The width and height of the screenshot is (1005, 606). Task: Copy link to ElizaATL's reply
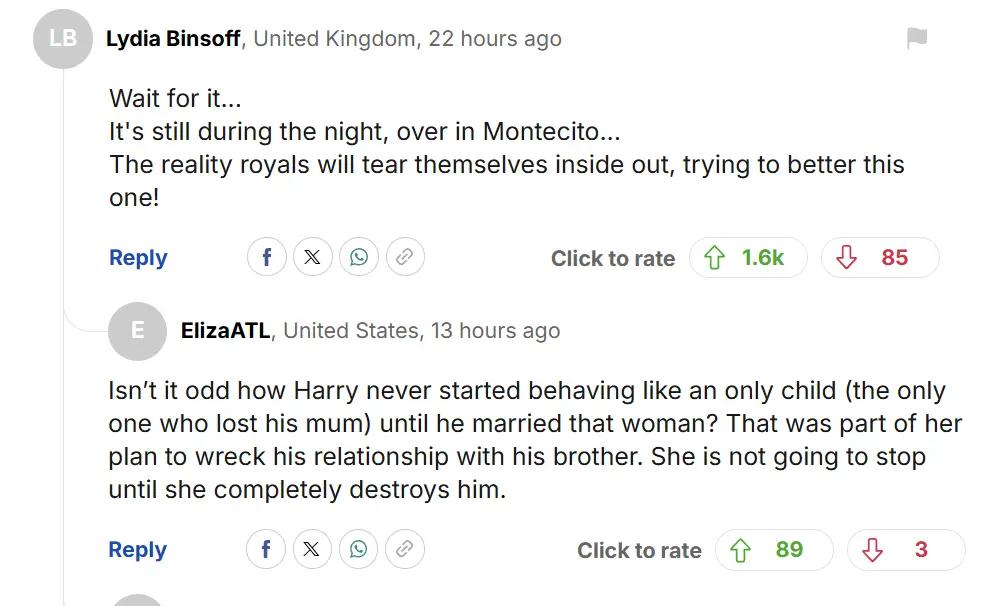(405, 550)
